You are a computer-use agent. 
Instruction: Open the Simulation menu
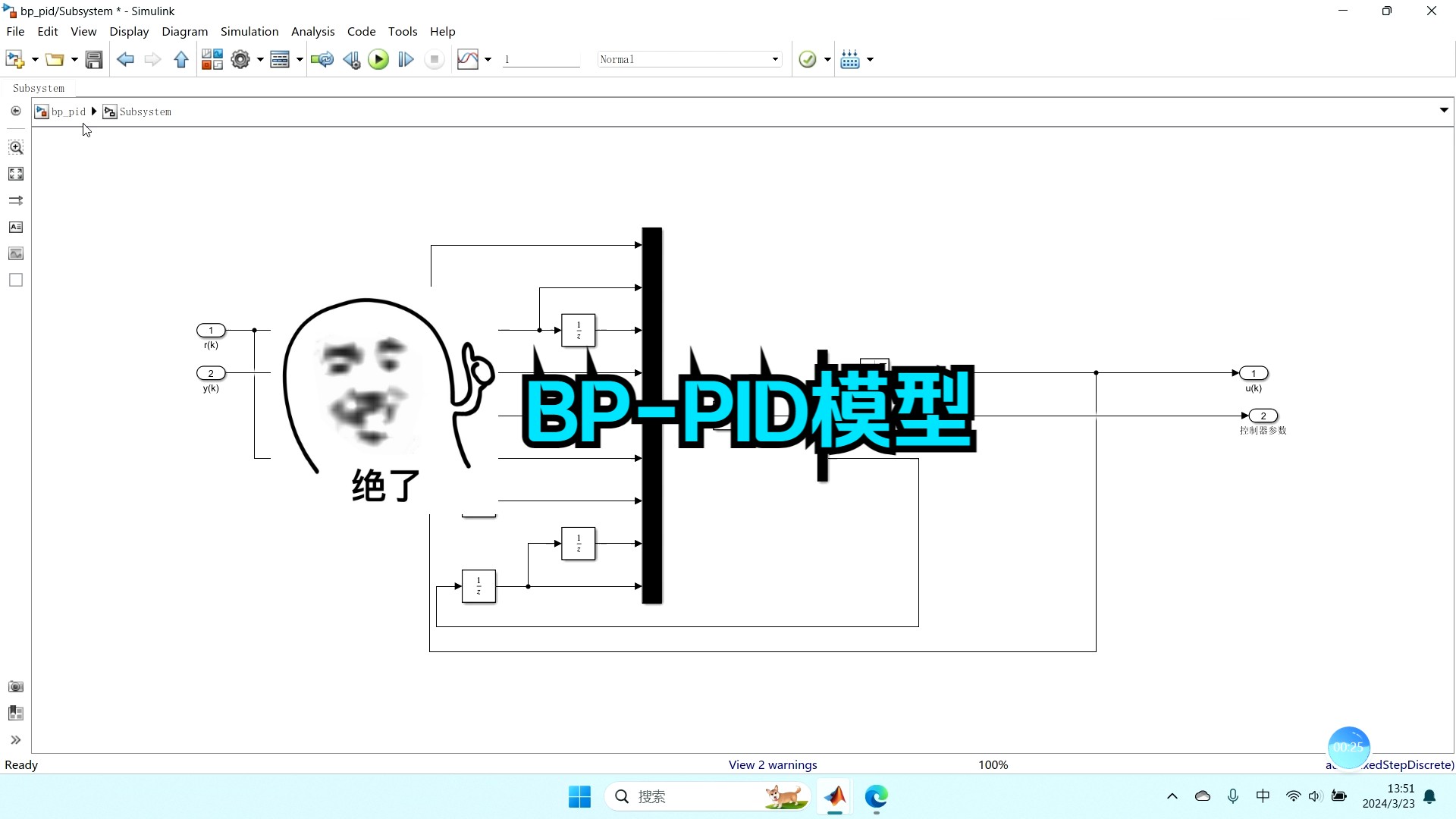[x=249, y=31]
